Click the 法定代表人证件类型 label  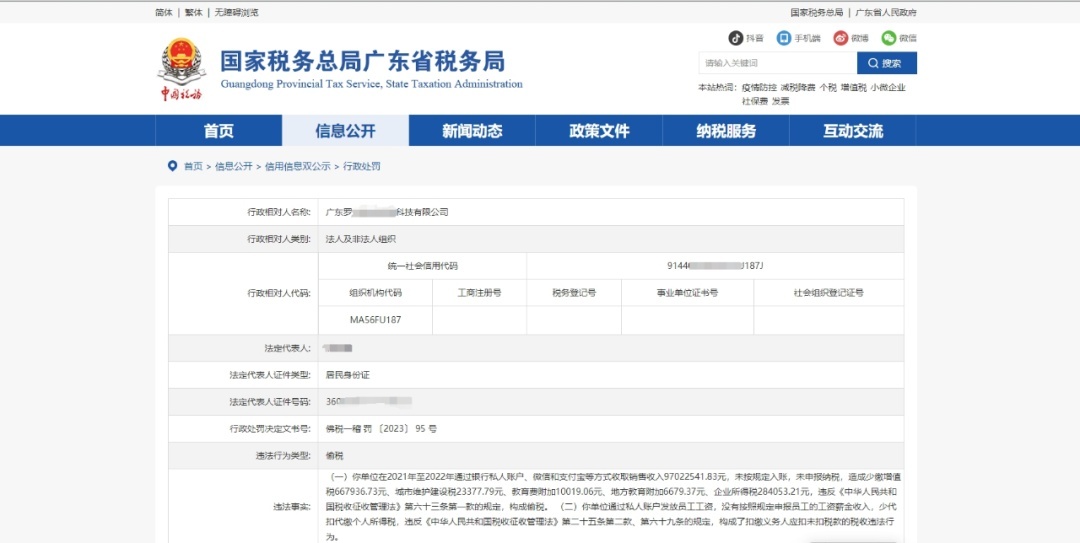270,375
